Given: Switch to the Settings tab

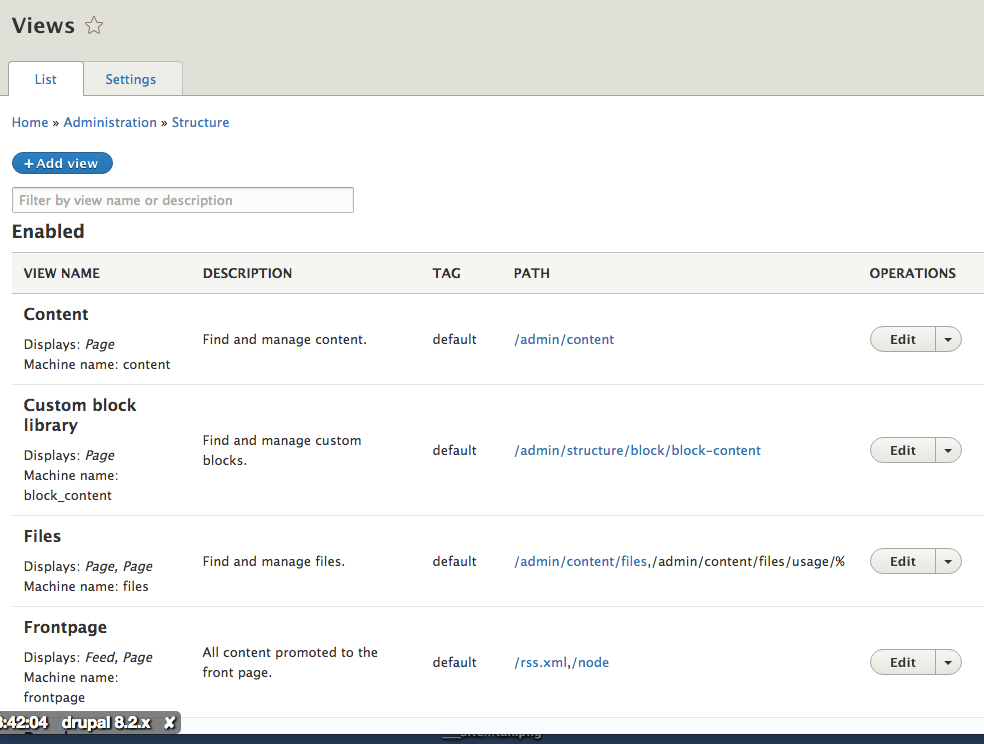Looking at the screenshot, I should (130, 79).
